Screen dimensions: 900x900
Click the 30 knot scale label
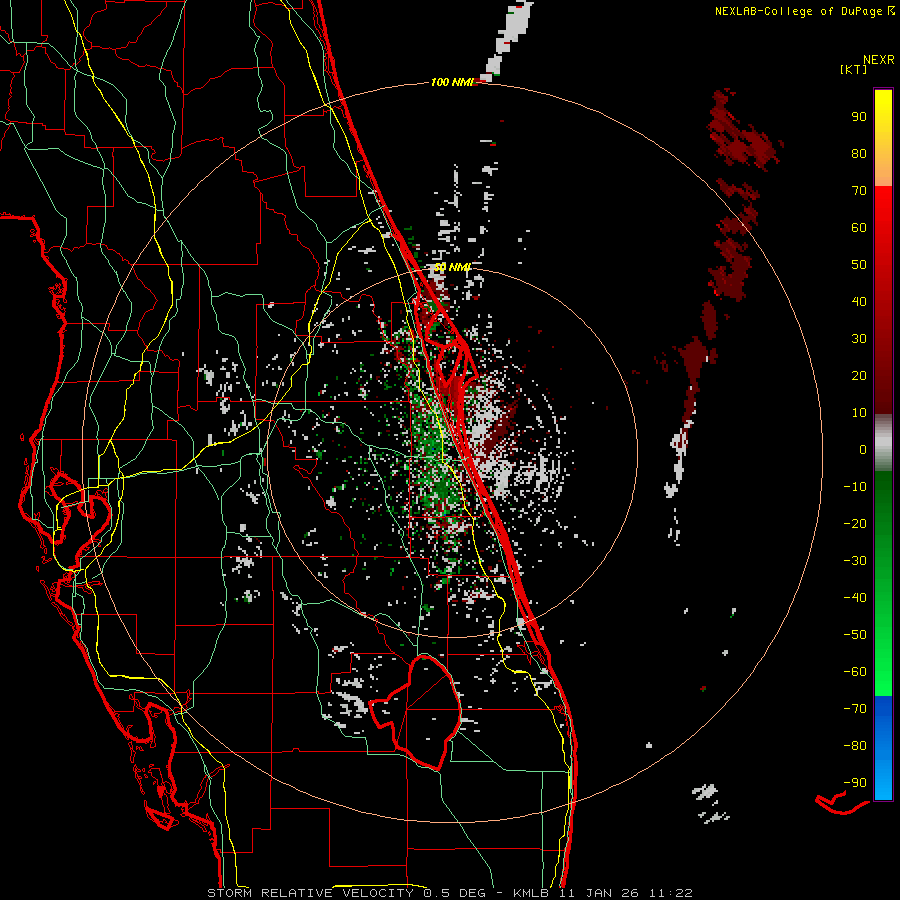pos(859,339)
